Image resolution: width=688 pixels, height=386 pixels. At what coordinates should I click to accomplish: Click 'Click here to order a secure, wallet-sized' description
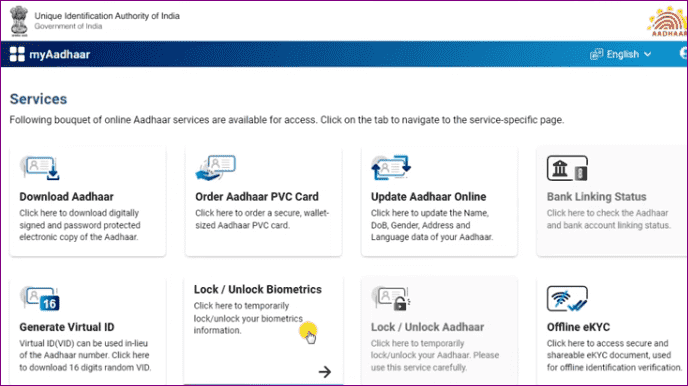tap(262, 219)
